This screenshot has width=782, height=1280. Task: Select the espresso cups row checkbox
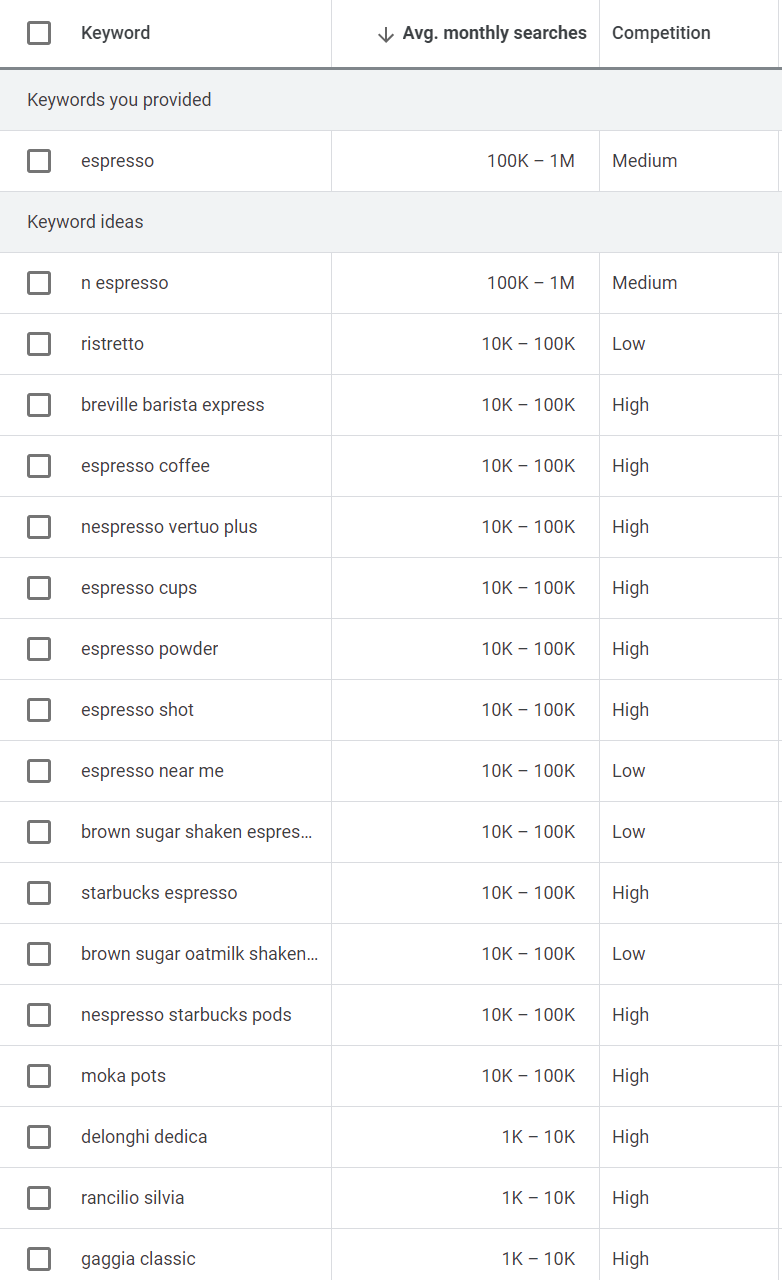(39, 588)
